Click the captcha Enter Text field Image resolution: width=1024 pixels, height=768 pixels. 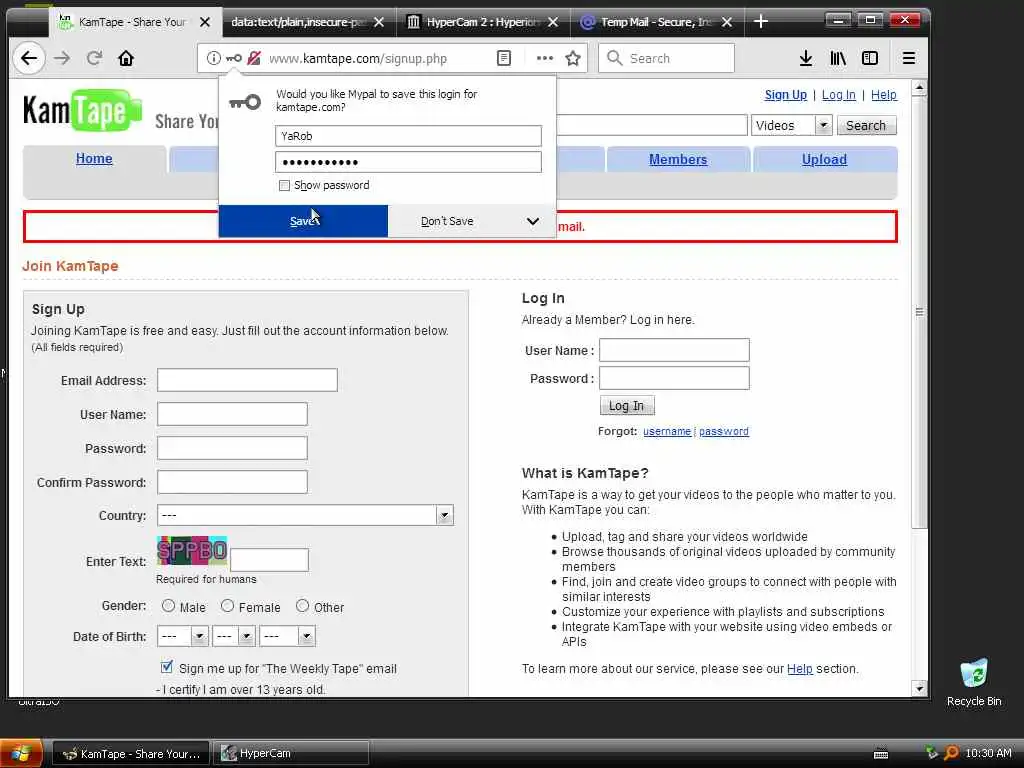coord(269,560)
